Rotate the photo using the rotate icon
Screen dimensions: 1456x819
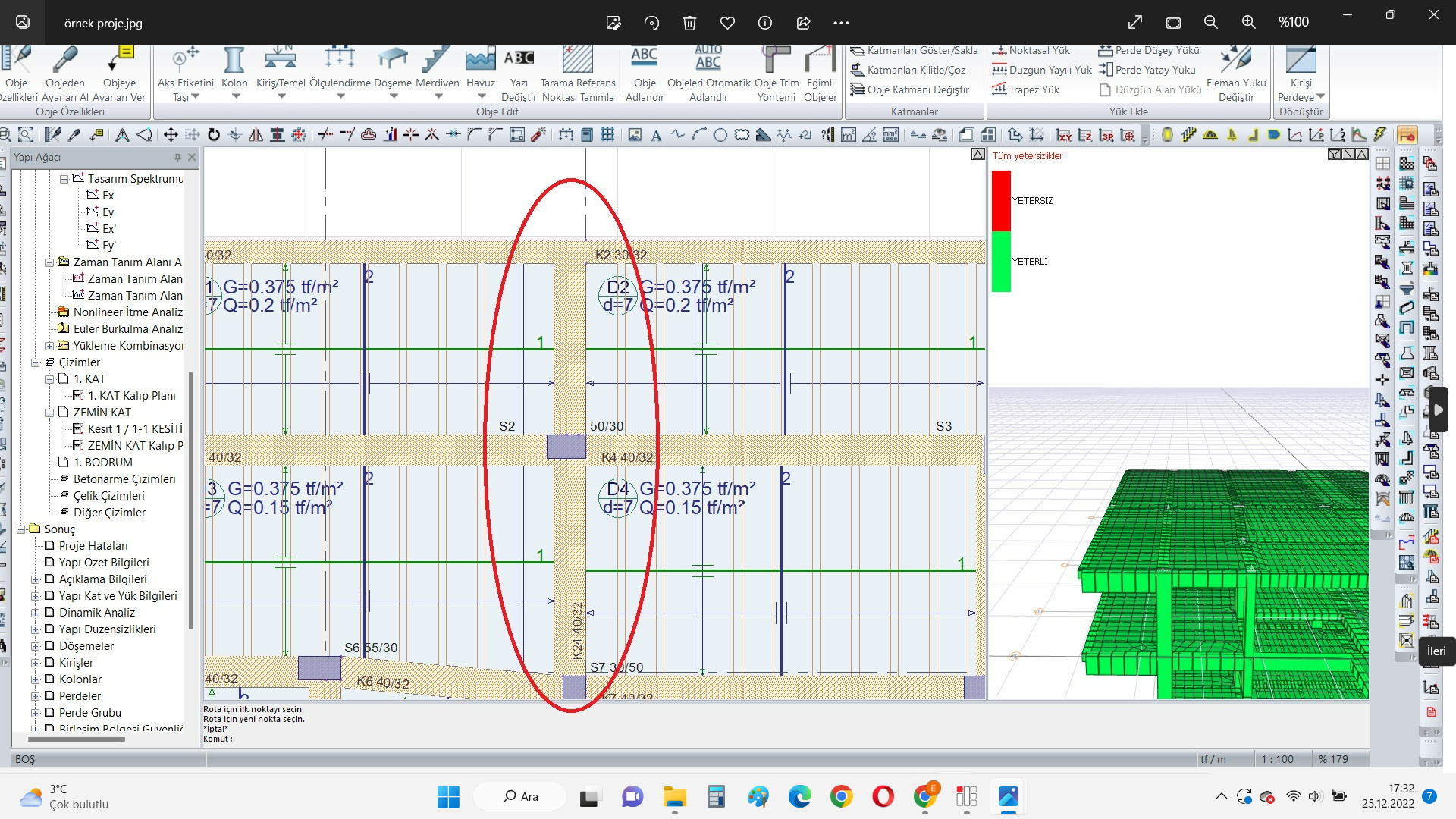click(651, 23)
